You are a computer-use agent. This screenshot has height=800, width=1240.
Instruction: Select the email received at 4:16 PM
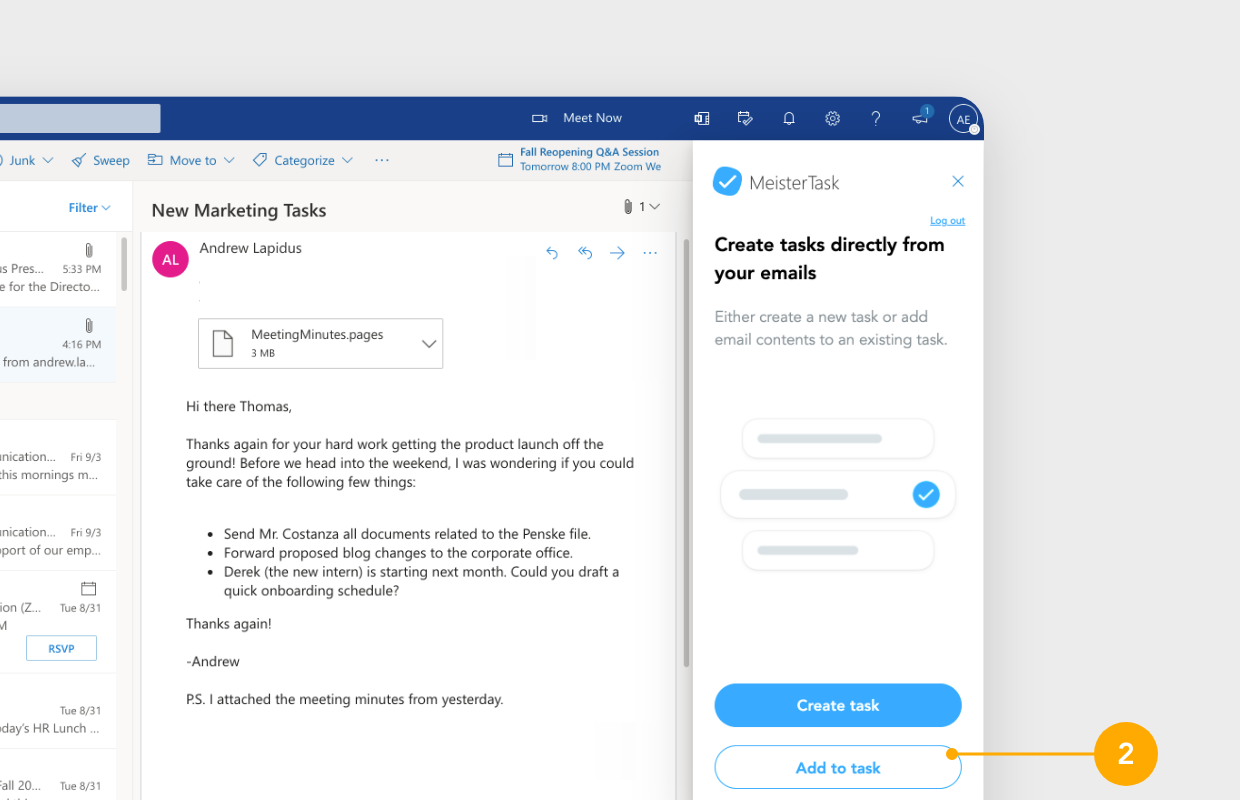[58, 344]
